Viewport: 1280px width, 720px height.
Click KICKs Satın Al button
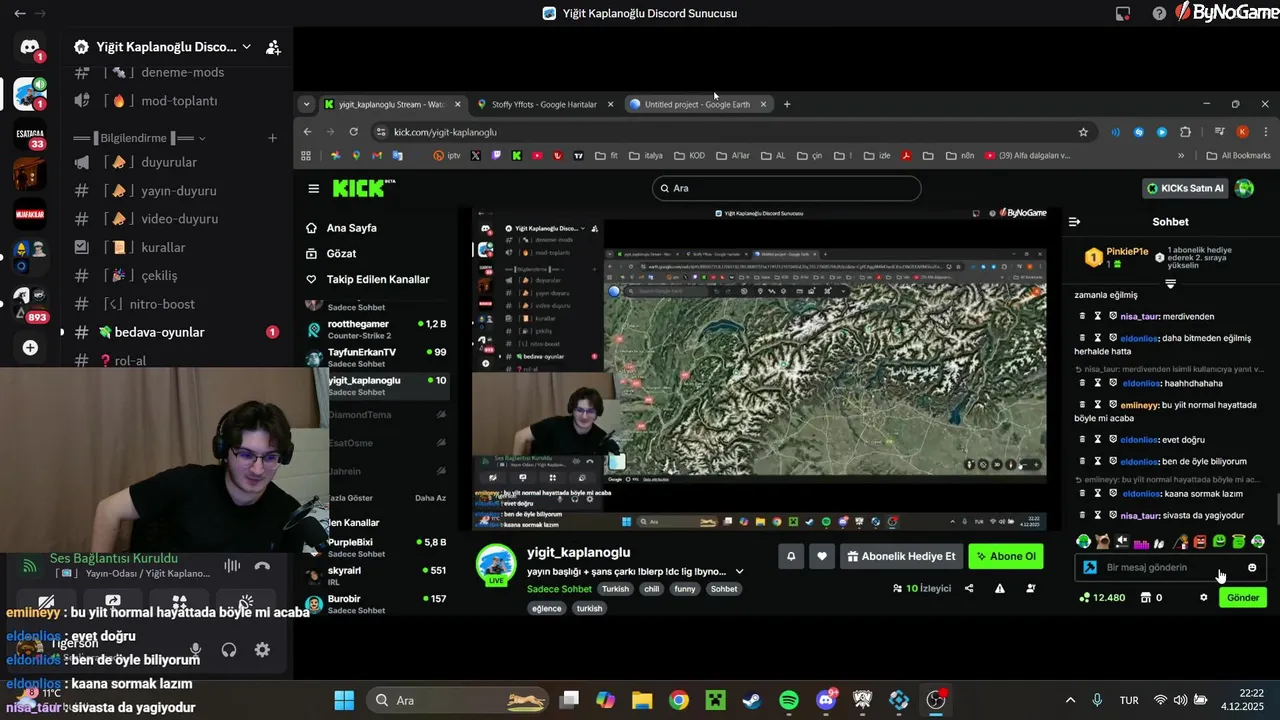coord(1185,188)
